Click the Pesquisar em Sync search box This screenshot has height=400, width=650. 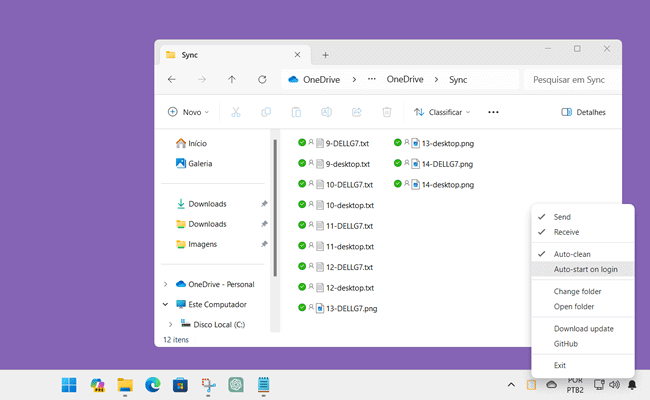[x=572, y=79]
